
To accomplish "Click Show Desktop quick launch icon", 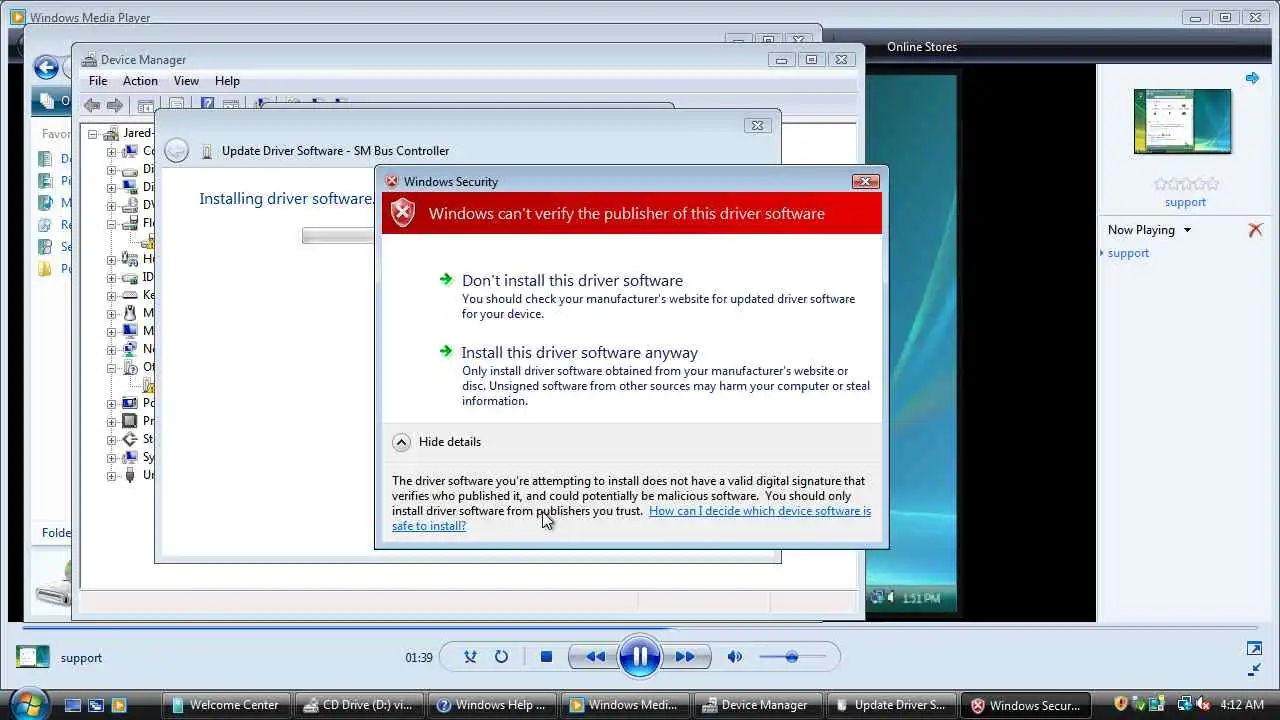I will point(72,705).
